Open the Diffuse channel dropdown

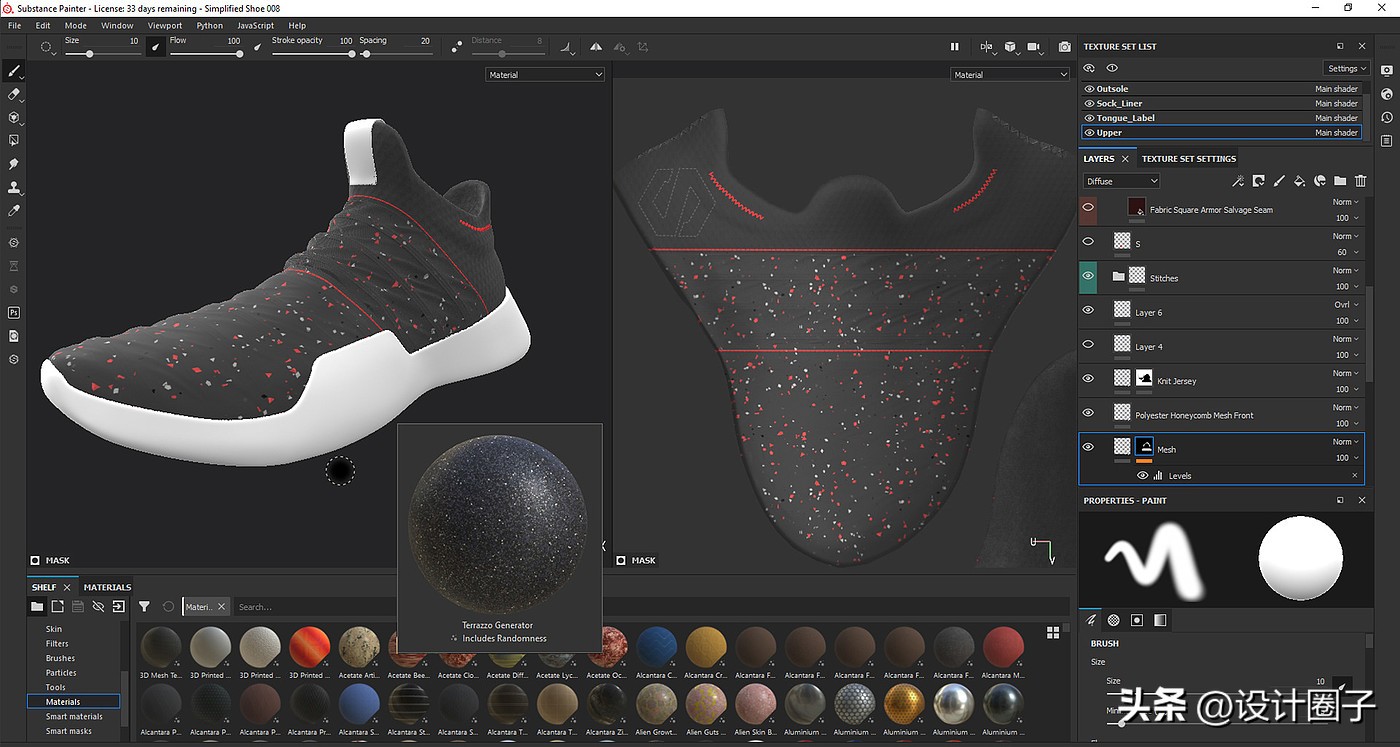click(1122, 181)
